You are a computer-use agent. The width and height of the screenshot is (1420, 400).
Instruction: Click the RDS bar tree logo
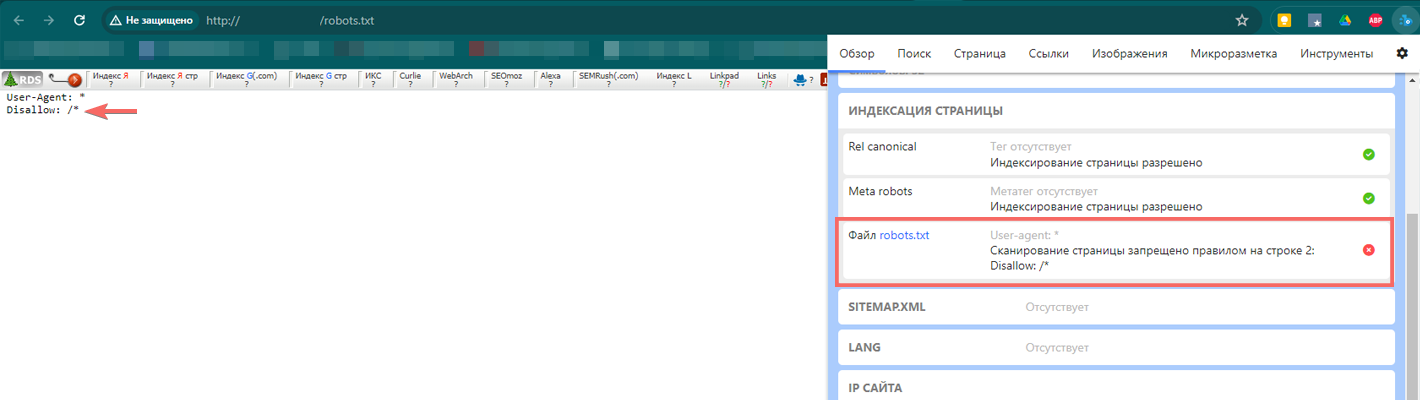coord(22,79)
